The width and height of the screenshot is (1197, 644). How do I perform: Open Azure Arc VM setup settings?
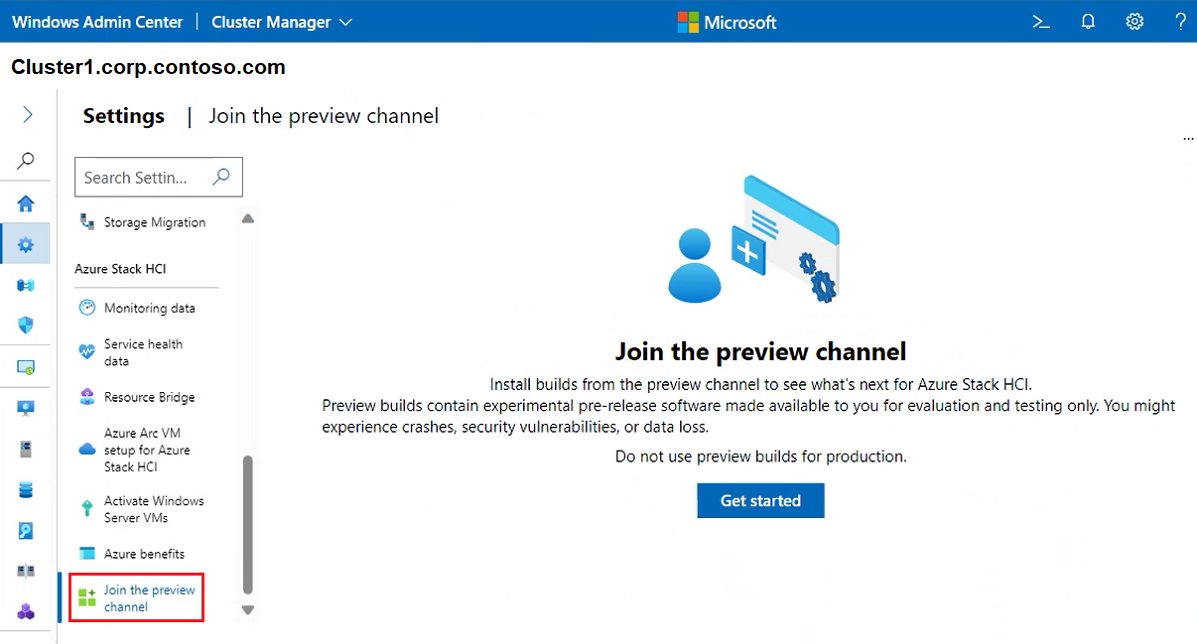click(137, 449)
